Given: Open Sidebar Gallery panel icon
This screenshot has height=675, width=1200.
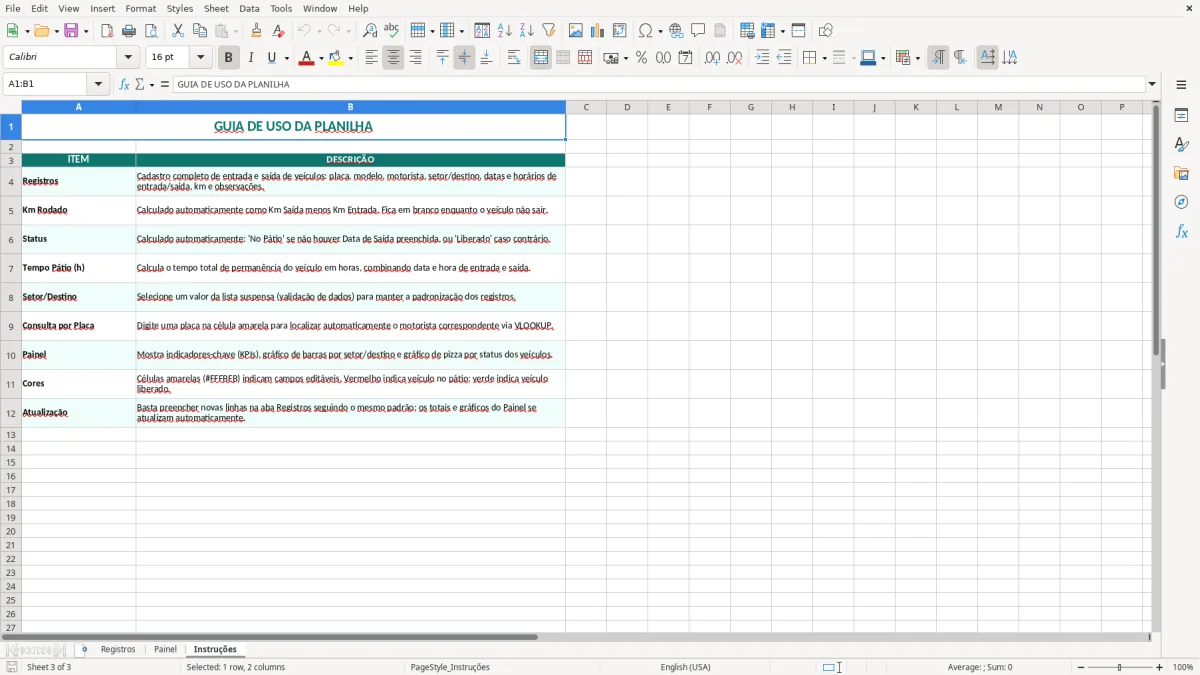Looking at the screenshot, I should tap(1181, 174).
